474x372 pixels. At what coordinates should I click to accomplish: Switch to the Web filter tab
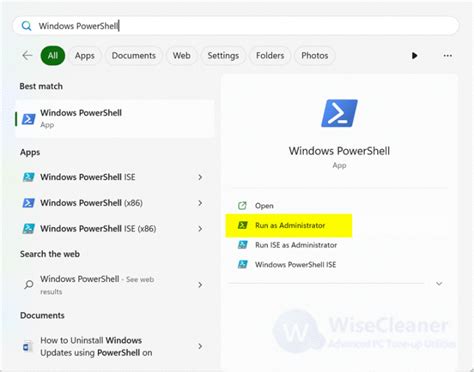point(182,56)
